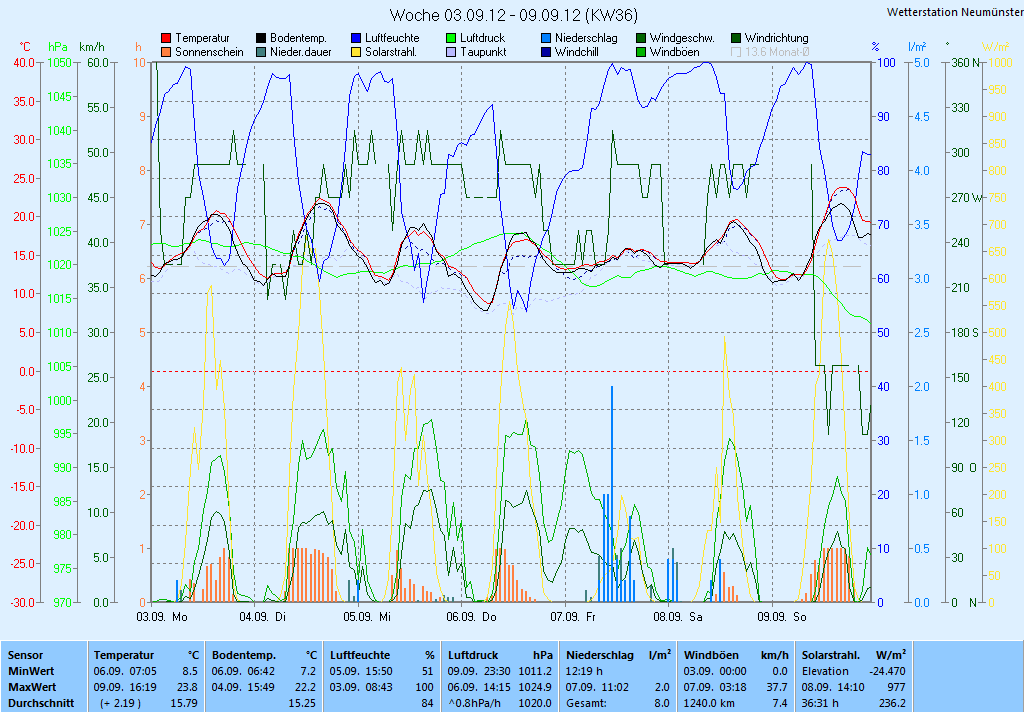Select the Sonnenschein legend label
Image resolution: width=1024 pixels, height=712 pixels.
pos(209,52)
